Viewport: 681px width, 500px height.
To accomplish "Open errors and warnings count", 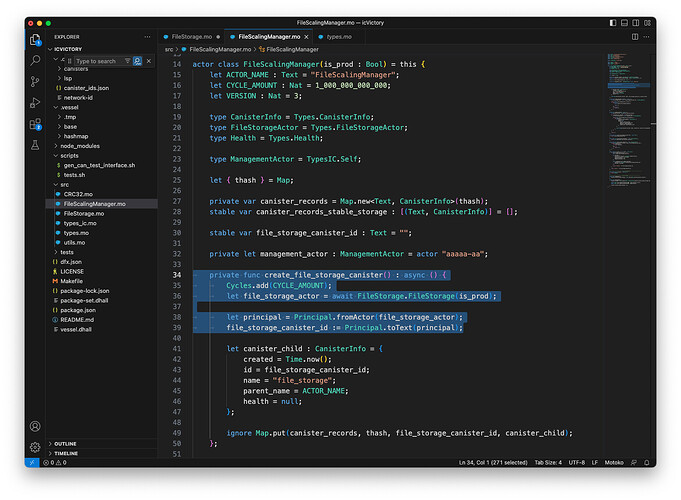I will point(55,463).
